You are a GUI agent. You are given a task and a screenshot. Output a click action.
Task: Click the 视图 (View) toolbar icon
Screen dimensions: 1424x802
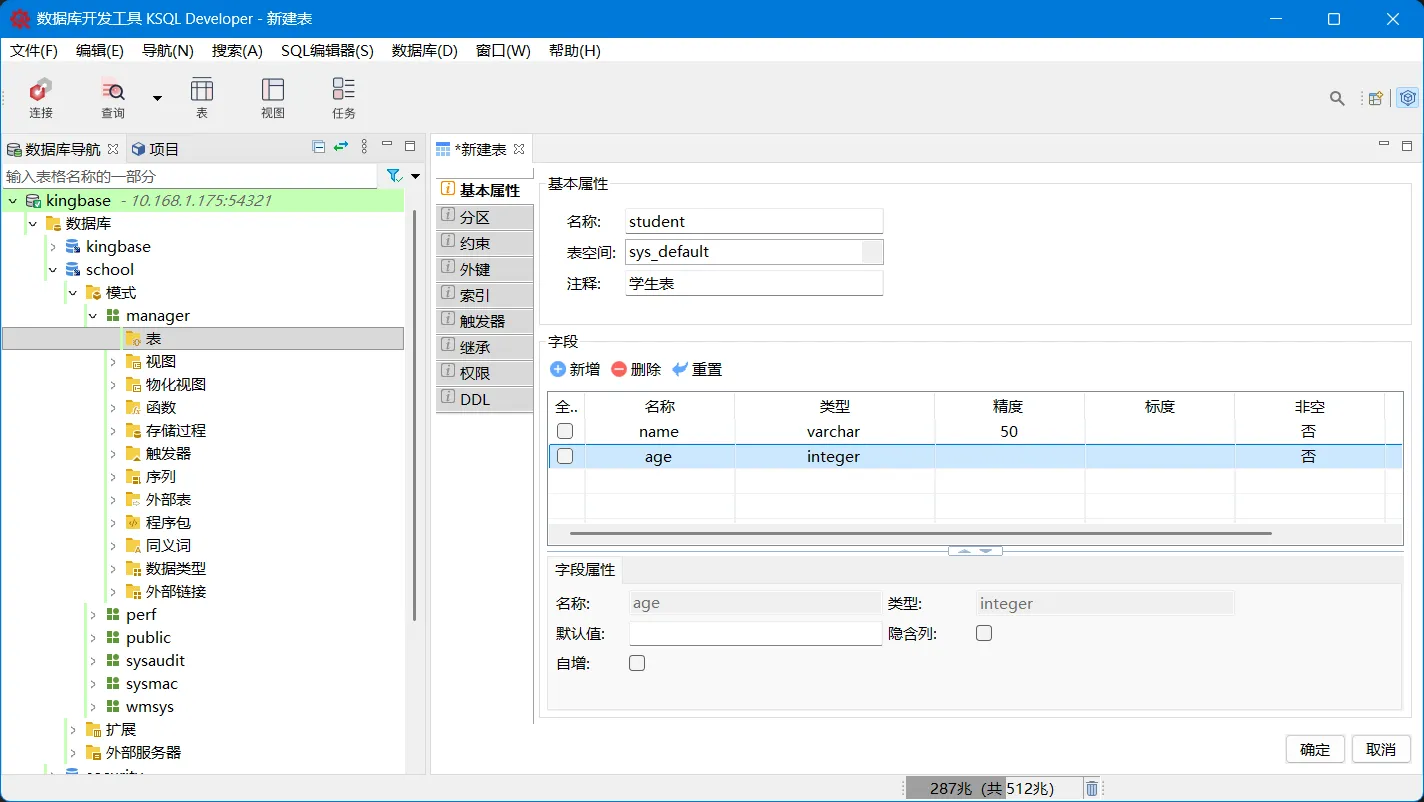[272, 97]
